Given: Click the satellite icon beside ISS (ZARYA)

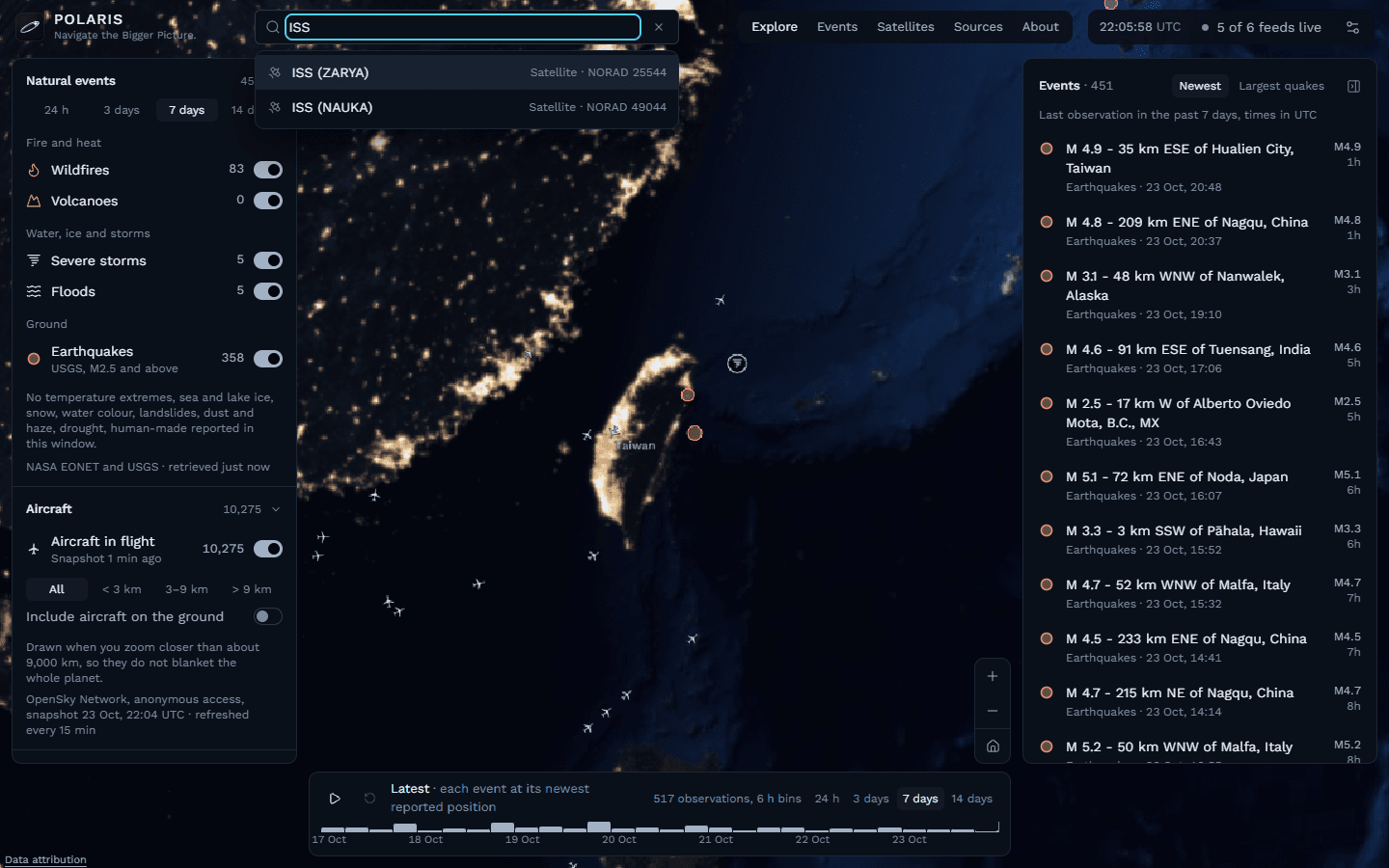Looking at the screenshot, I should click(275, 72).
